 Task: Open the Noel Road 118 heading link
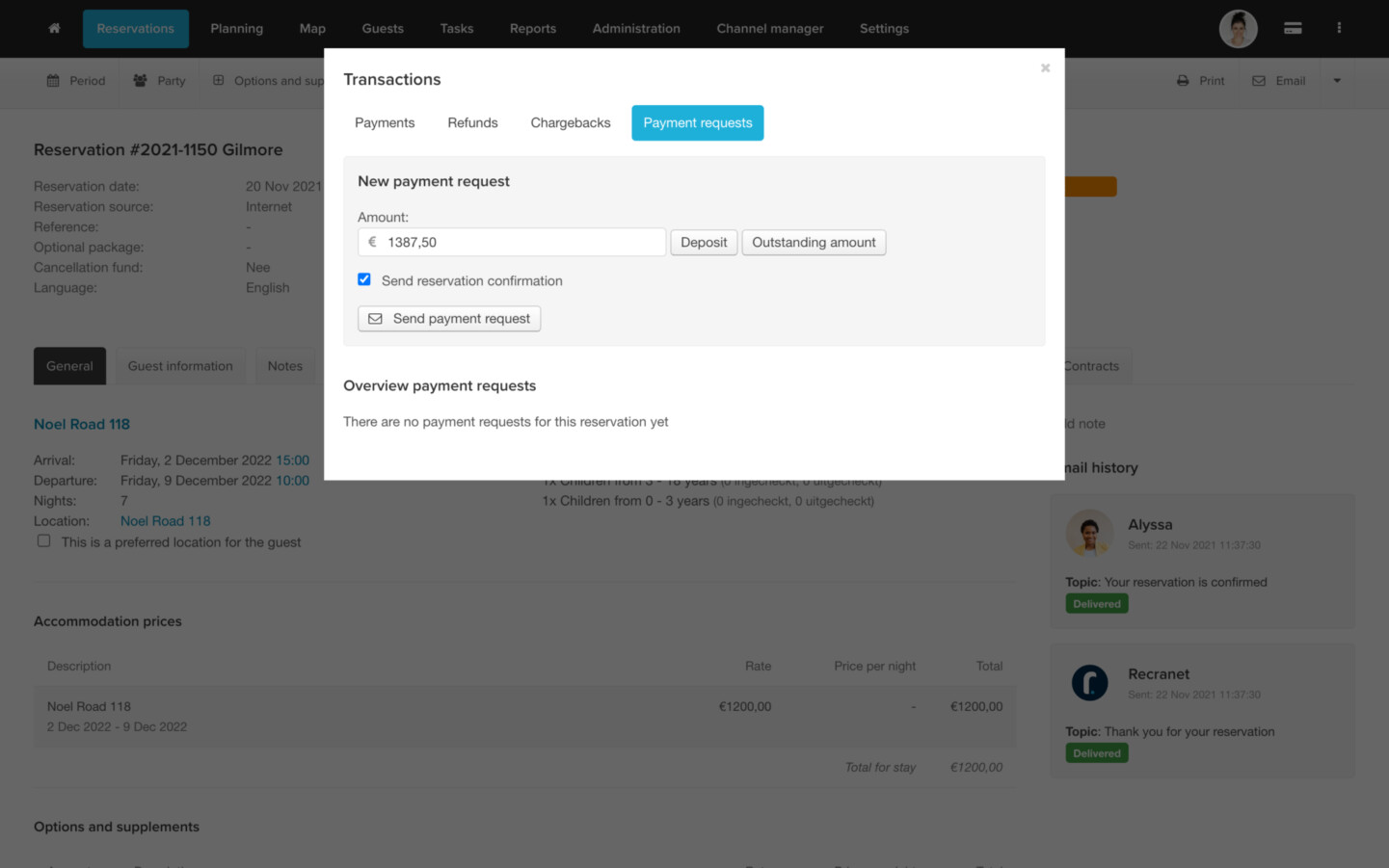click(82, 424)
